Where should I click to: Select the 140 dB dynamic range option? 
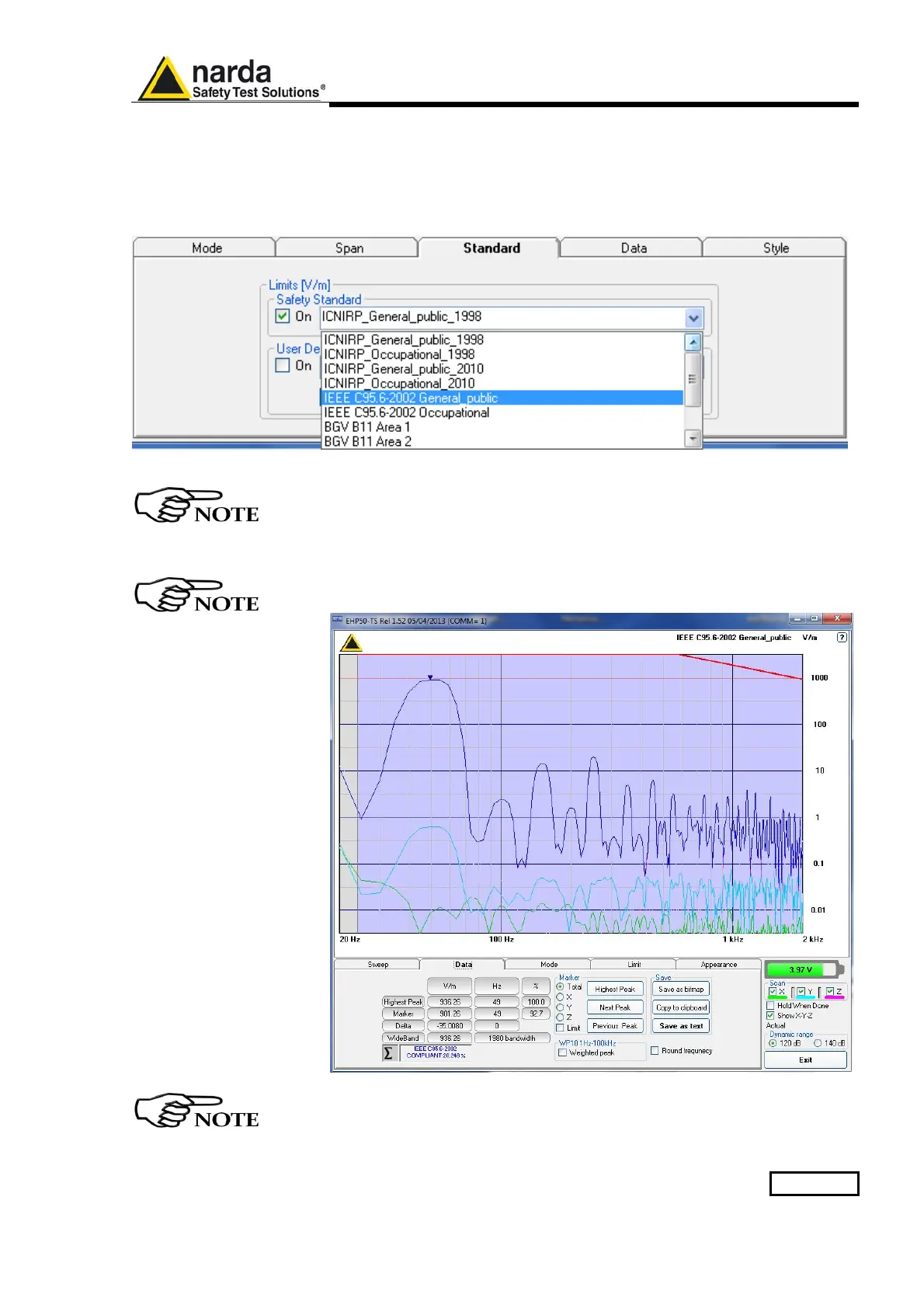pos(818,1043)
